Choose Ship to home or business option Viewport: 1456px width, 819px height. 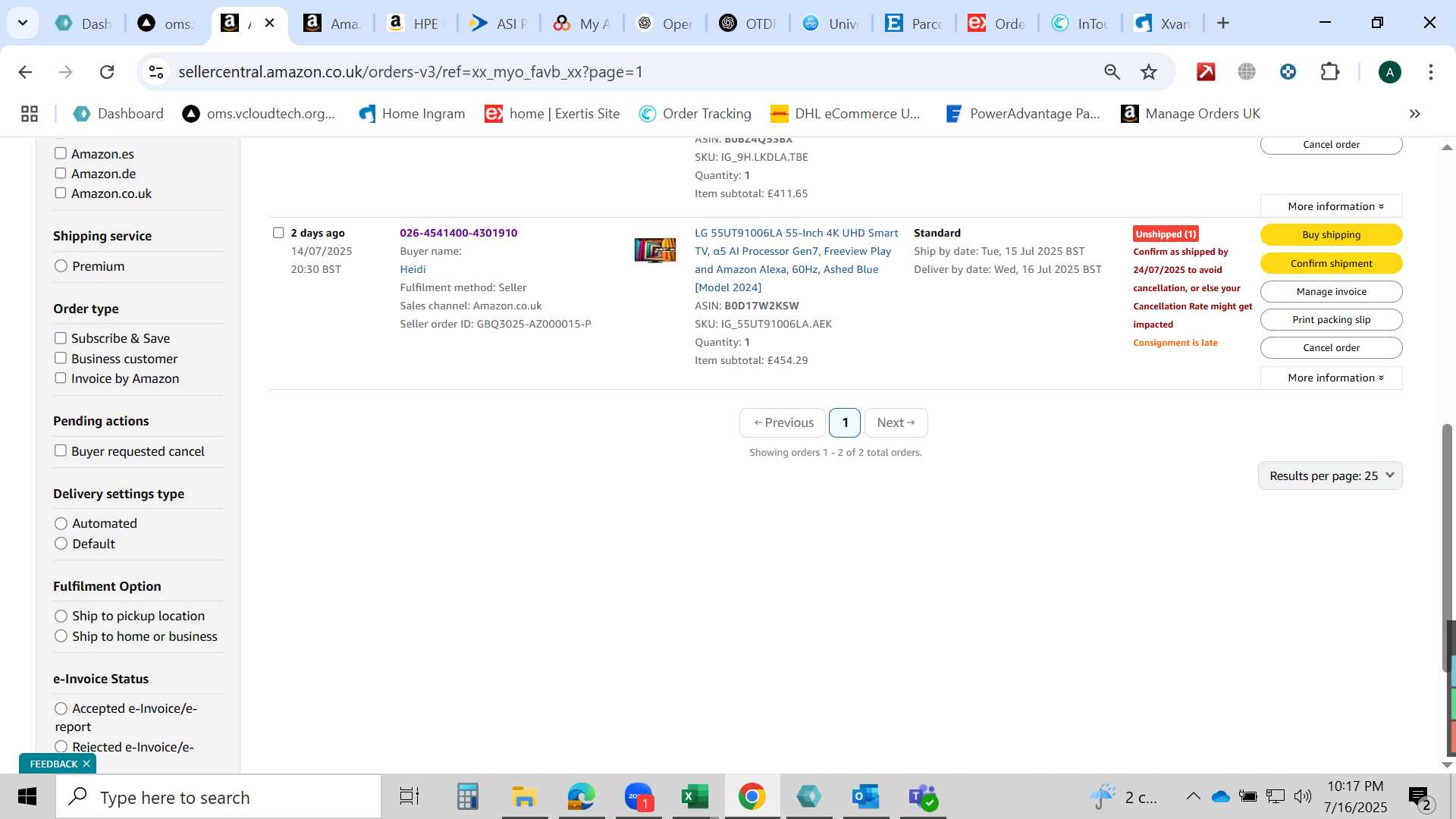point(61,636)
